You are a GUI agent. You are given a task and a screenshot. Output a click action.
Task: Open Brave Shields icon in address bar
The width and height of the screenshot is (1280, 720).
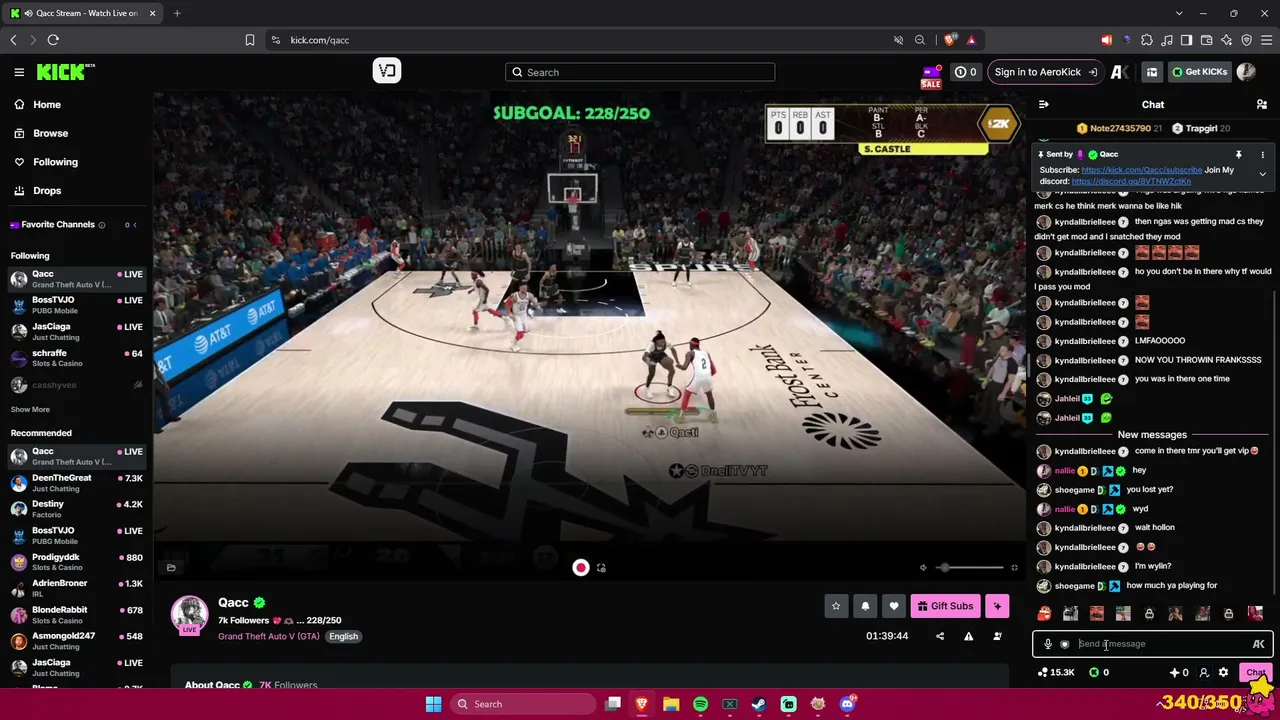click(x=949, y=40)
